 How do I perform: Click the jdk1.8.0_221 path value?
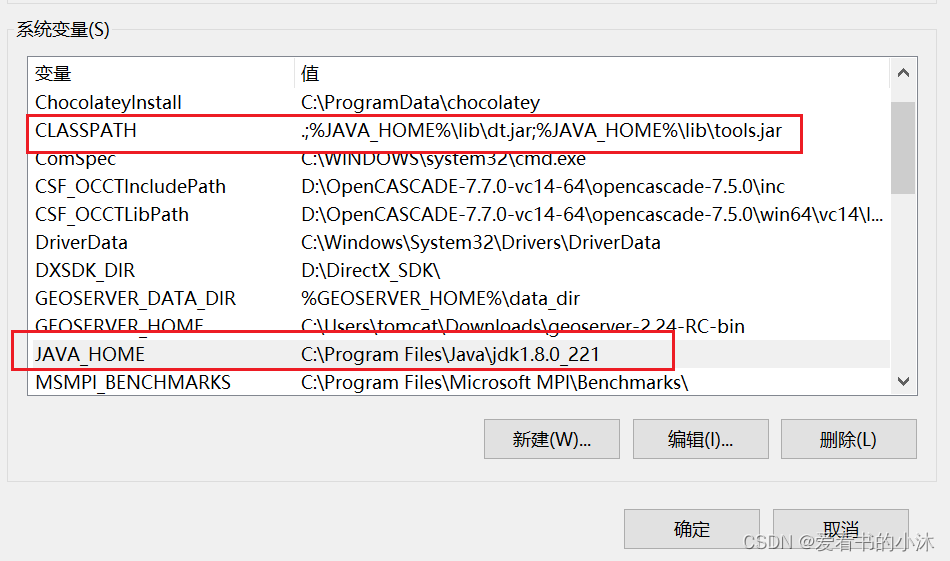pyautogui.click(x=450, y=354)
